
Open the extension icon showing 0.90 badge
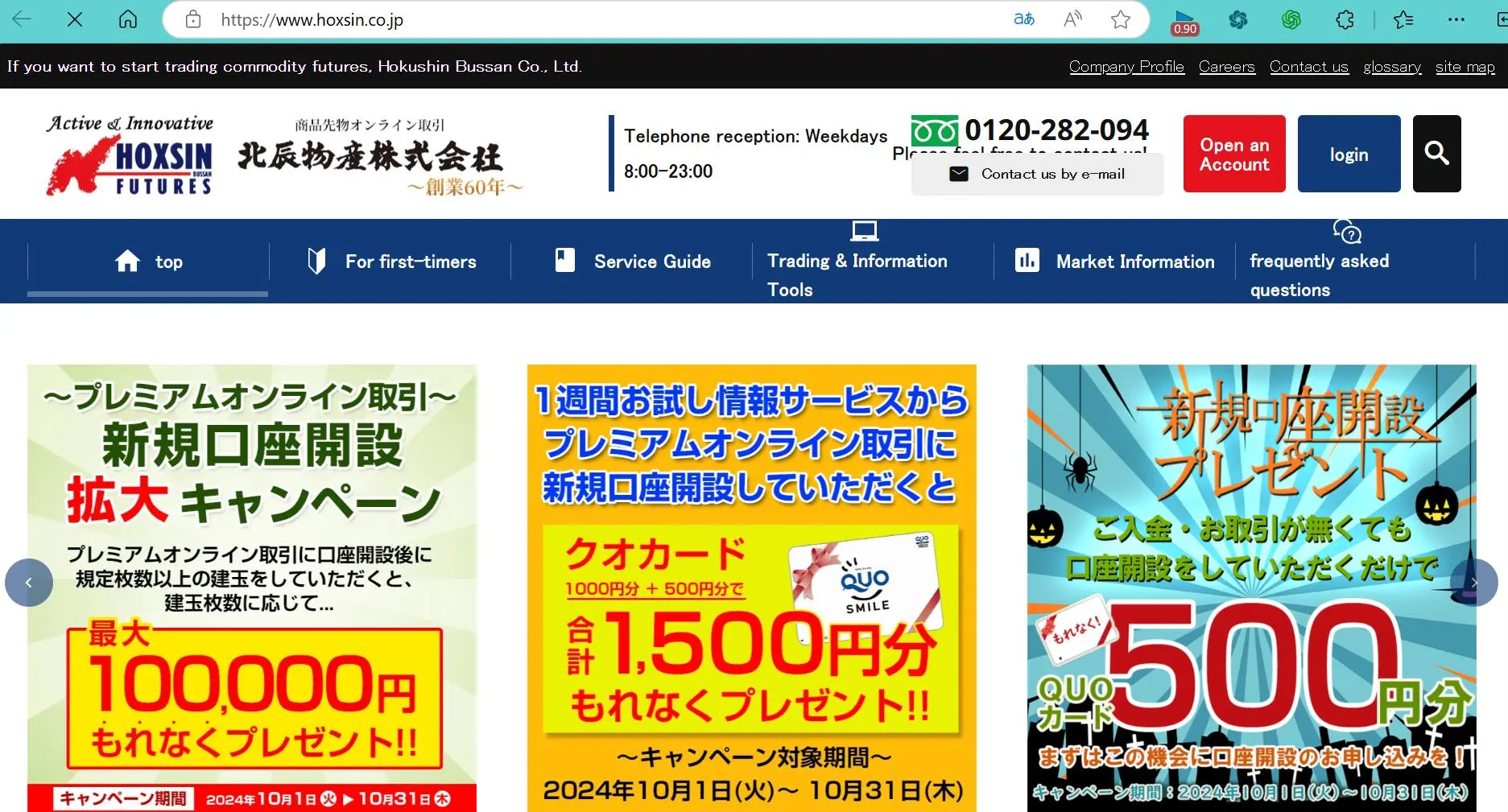pos(1184,22)
